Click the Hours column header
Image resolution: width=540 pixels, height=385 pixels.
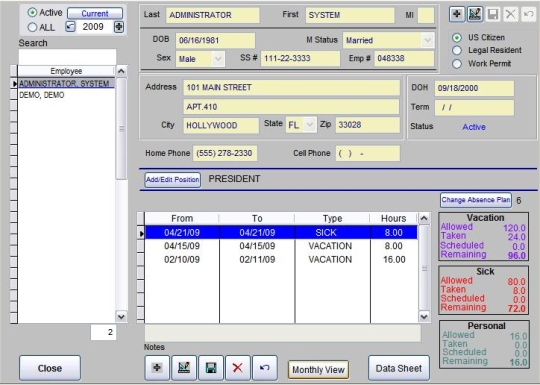point(394,219)
